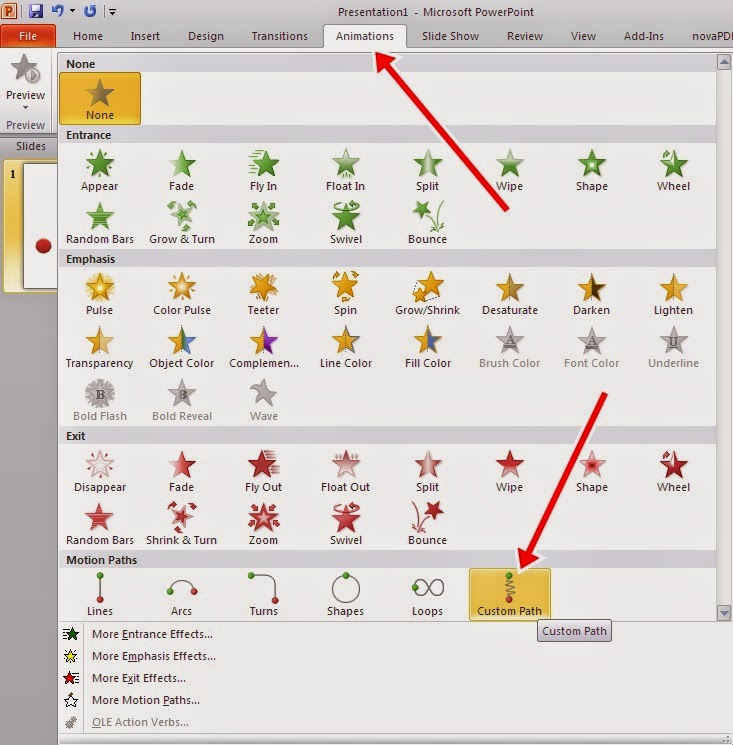Apply the Line Color emphasis effect
Viewport: 733px width, 745px height.
pyautogui.click(x=345, y=347)
